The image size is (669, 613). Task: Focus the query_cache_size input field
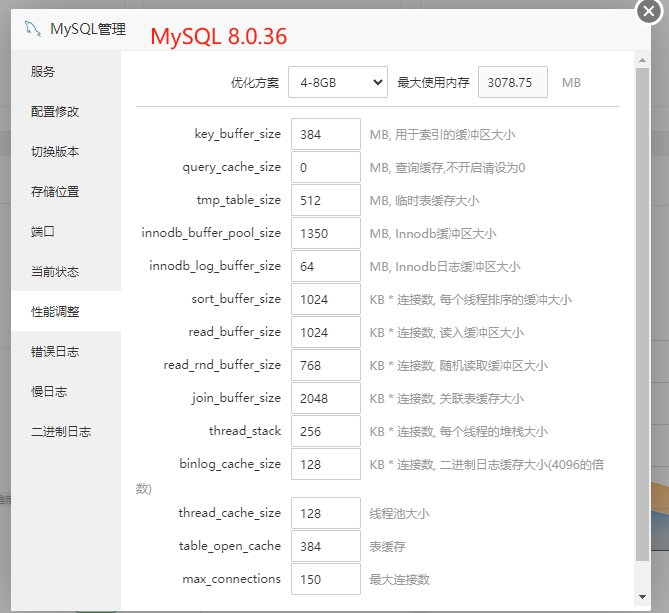(x=326, y=167)
